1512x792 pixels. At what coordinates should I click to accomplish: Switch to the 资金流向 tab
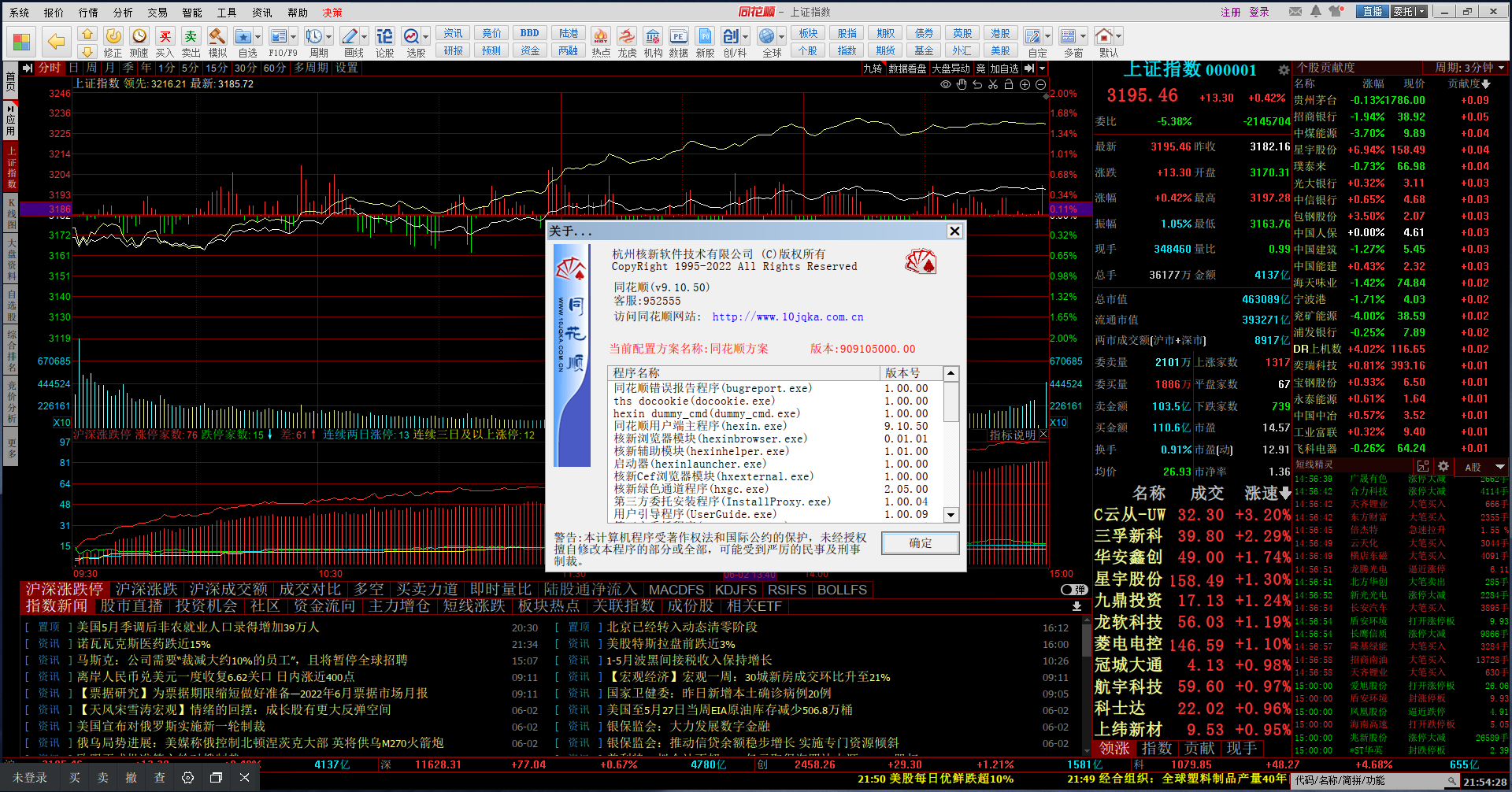324,606
